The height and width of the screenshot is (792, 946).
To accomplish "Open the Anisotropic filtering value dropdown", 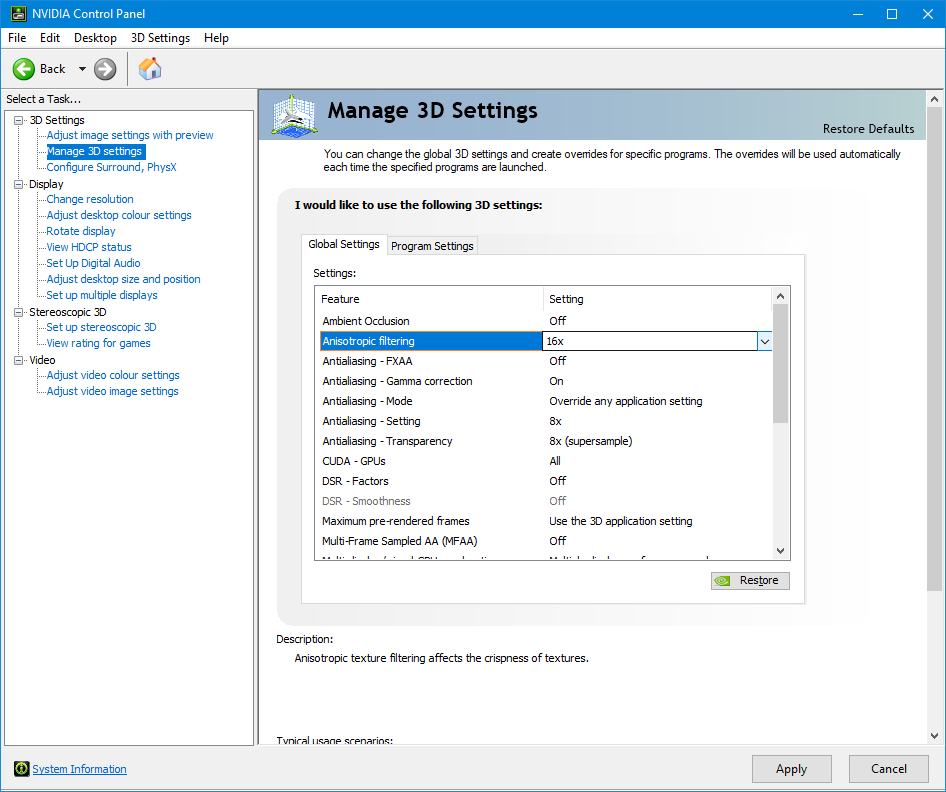I will (x=764, y=340).
